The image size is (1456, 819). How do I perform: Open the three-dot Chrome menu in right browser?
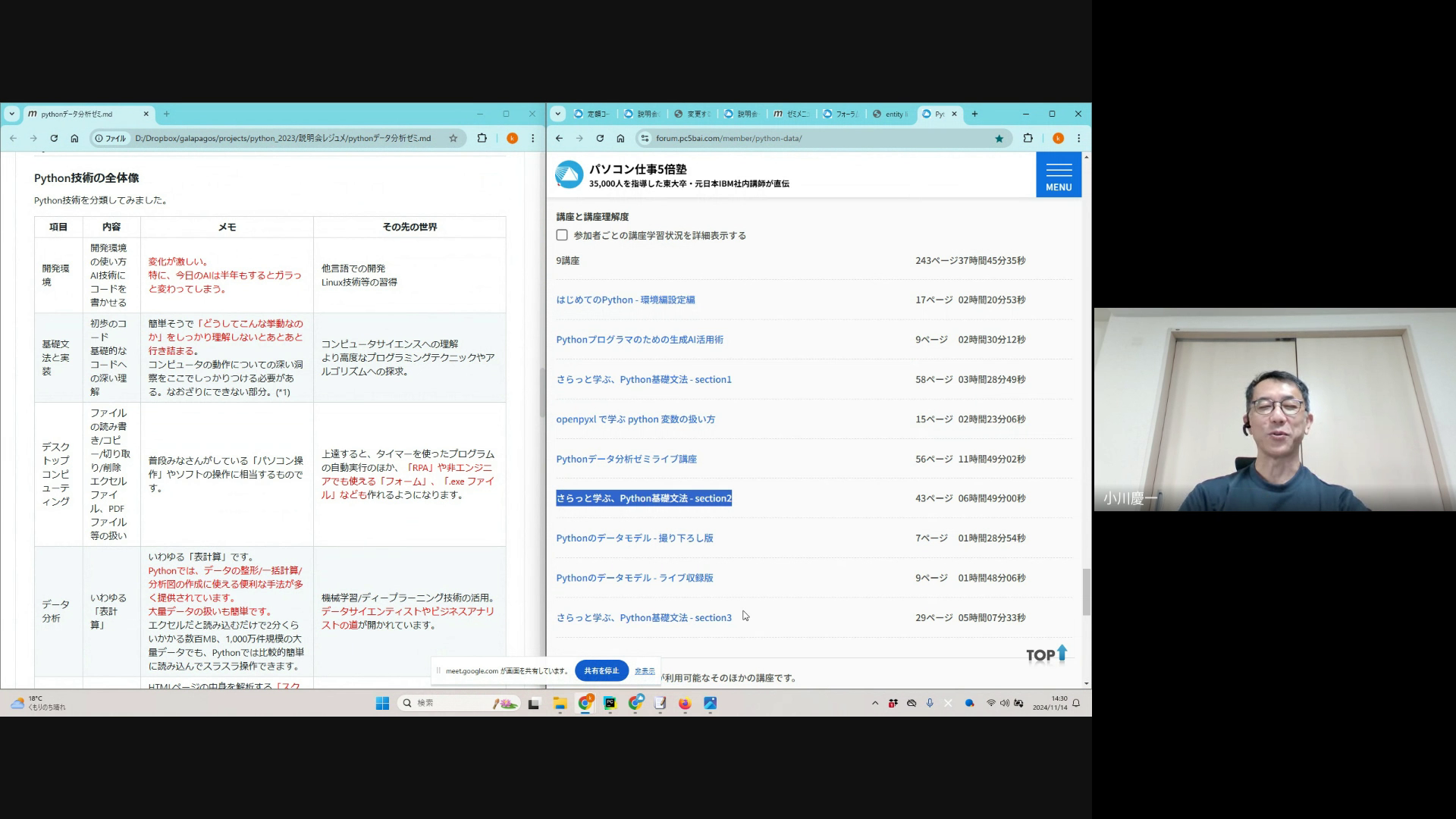pyautogui.click(x=1078, y=138)
